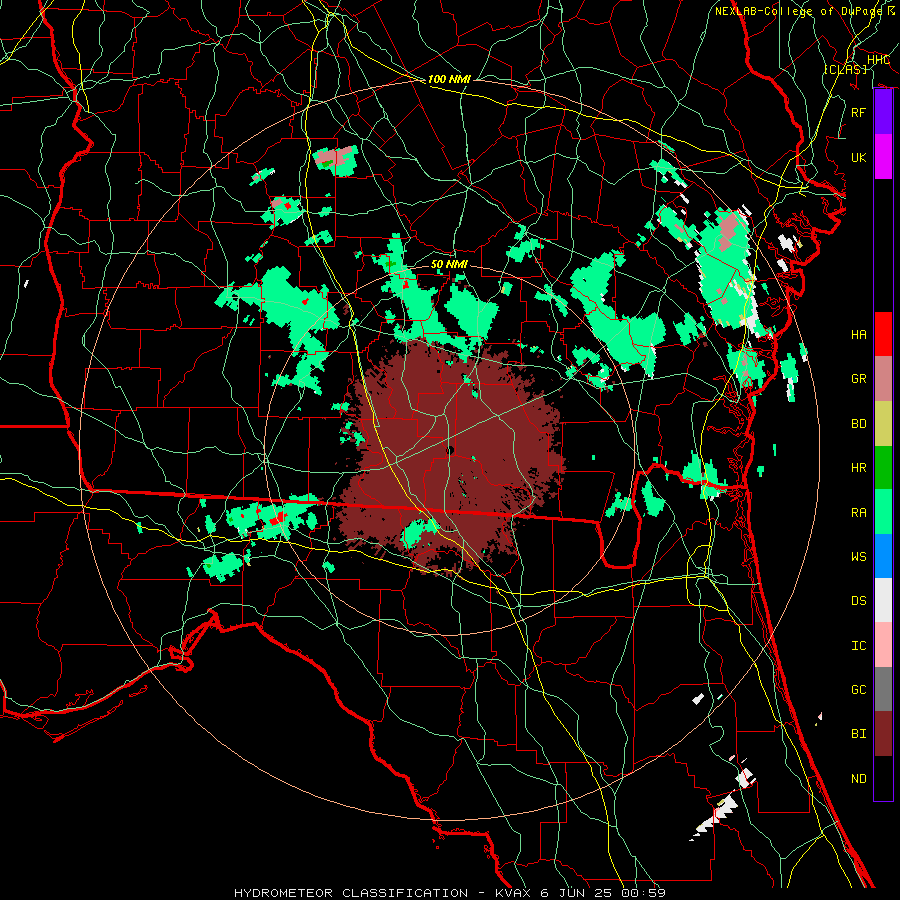900x900 pixels.
Task: Click the DS white legend swatch
Action: [x=883, y=600]
